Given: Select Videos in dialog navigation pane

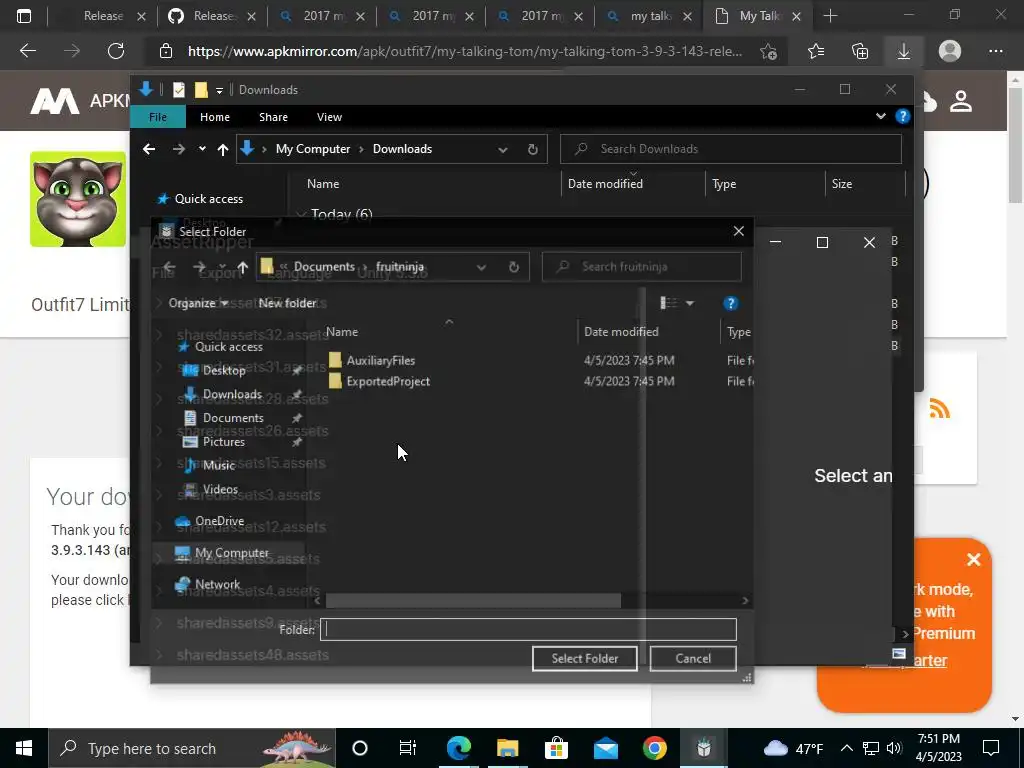Looking at the screenshot, I should point(220,489).
